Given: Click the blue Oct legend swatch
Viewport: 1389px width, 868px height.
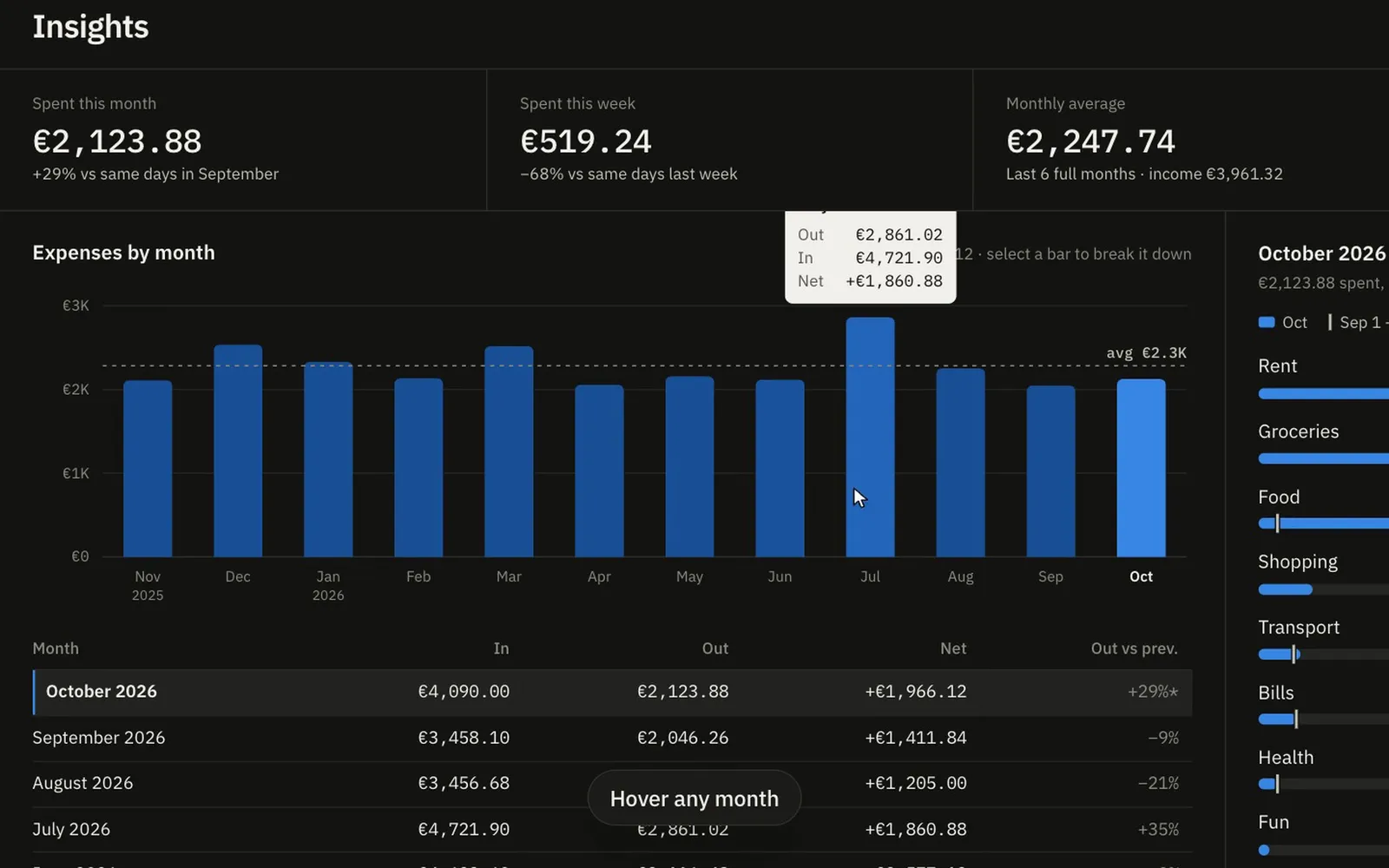Looking at the screenshot, I should pos(1267,322).
